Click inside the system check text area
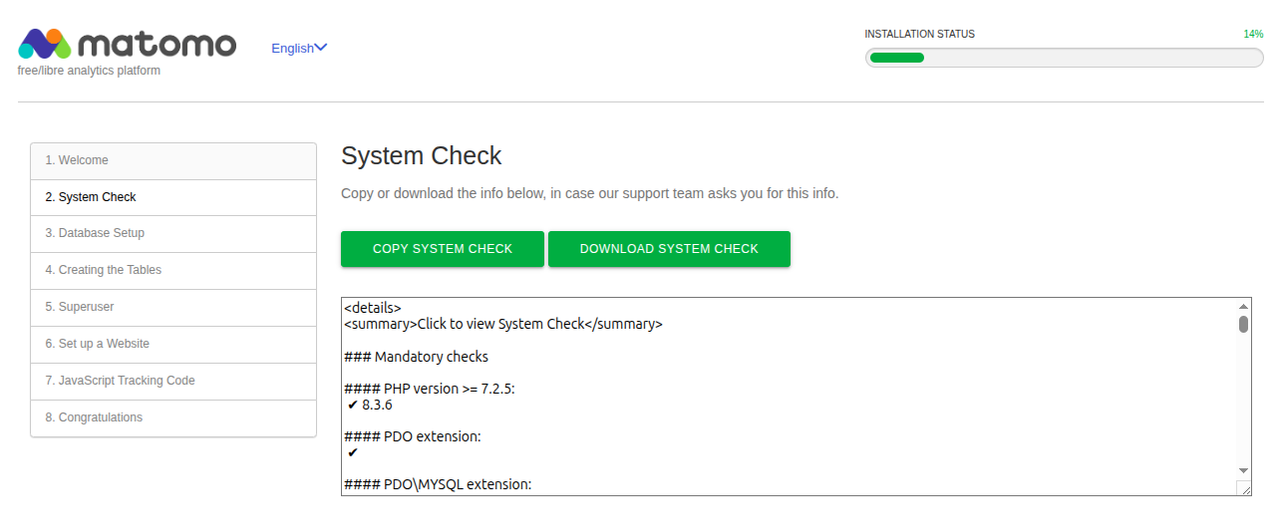The height and width of the screenshot is (508, 1280). tap(780, 400)
